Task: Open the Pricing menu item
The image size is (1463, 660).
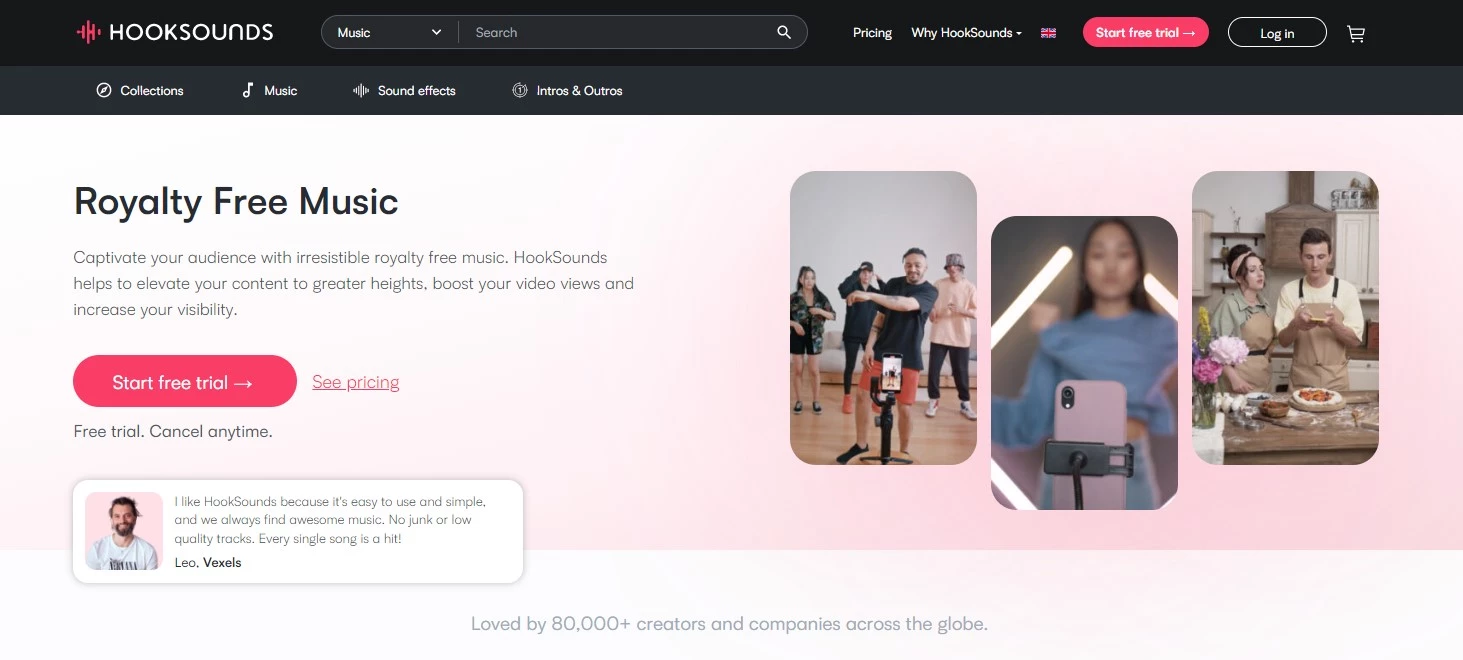Action: tap(872, 33)
